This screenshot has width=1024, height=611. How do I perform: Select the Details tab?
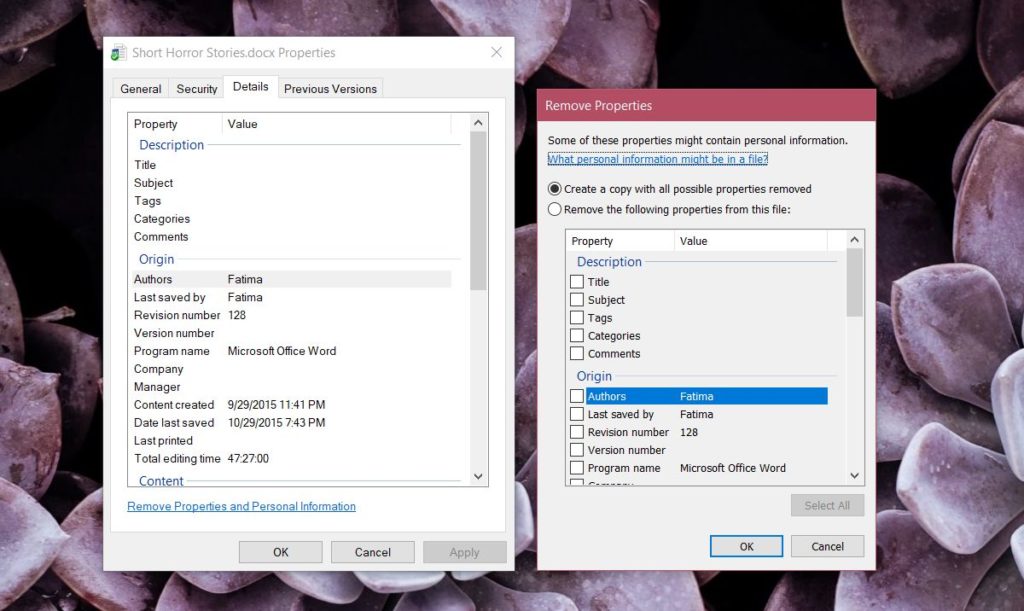coord(250,86)
